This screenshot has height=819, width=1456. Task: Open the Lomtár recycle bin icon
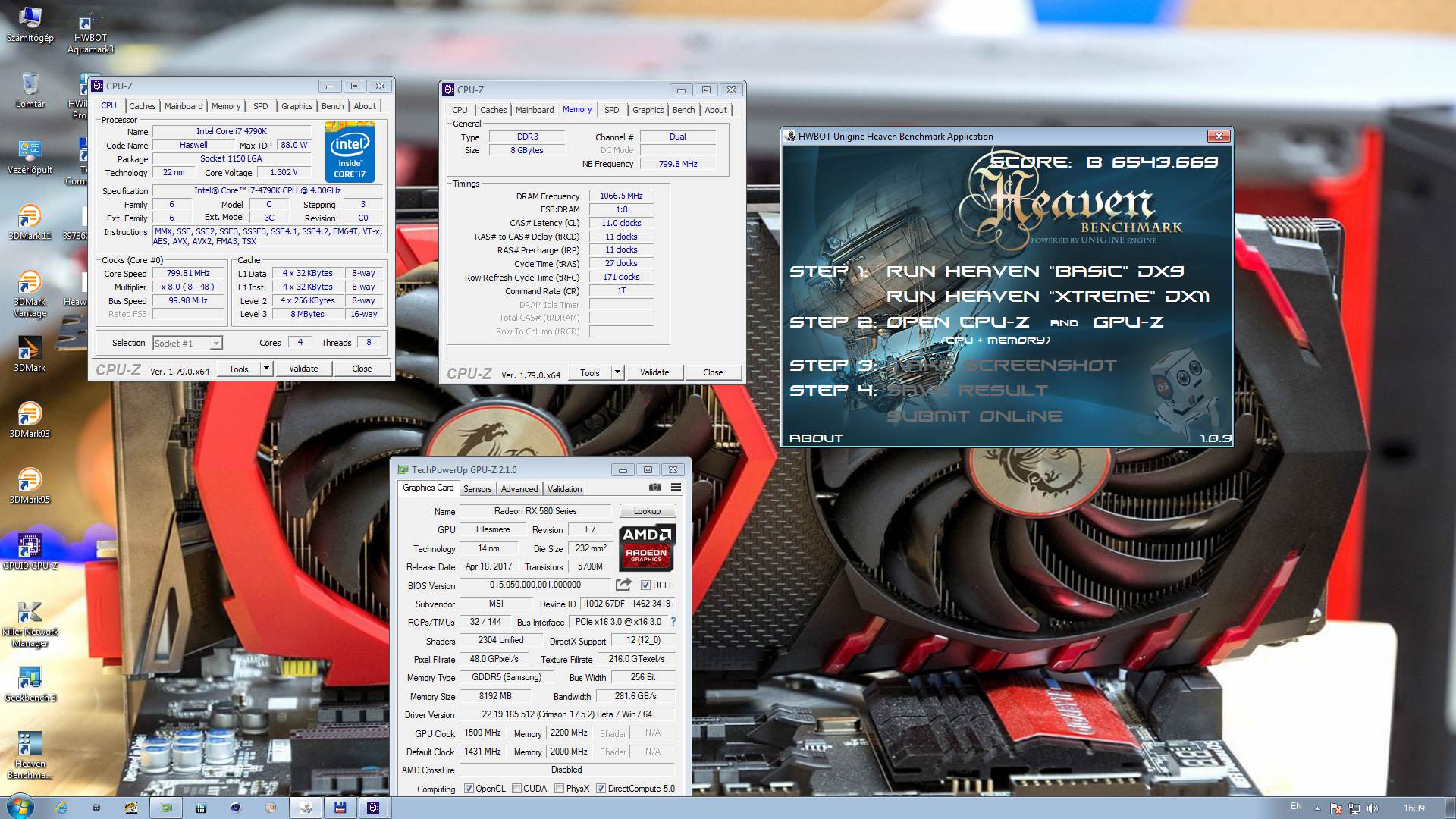click(x=30, y=90)
